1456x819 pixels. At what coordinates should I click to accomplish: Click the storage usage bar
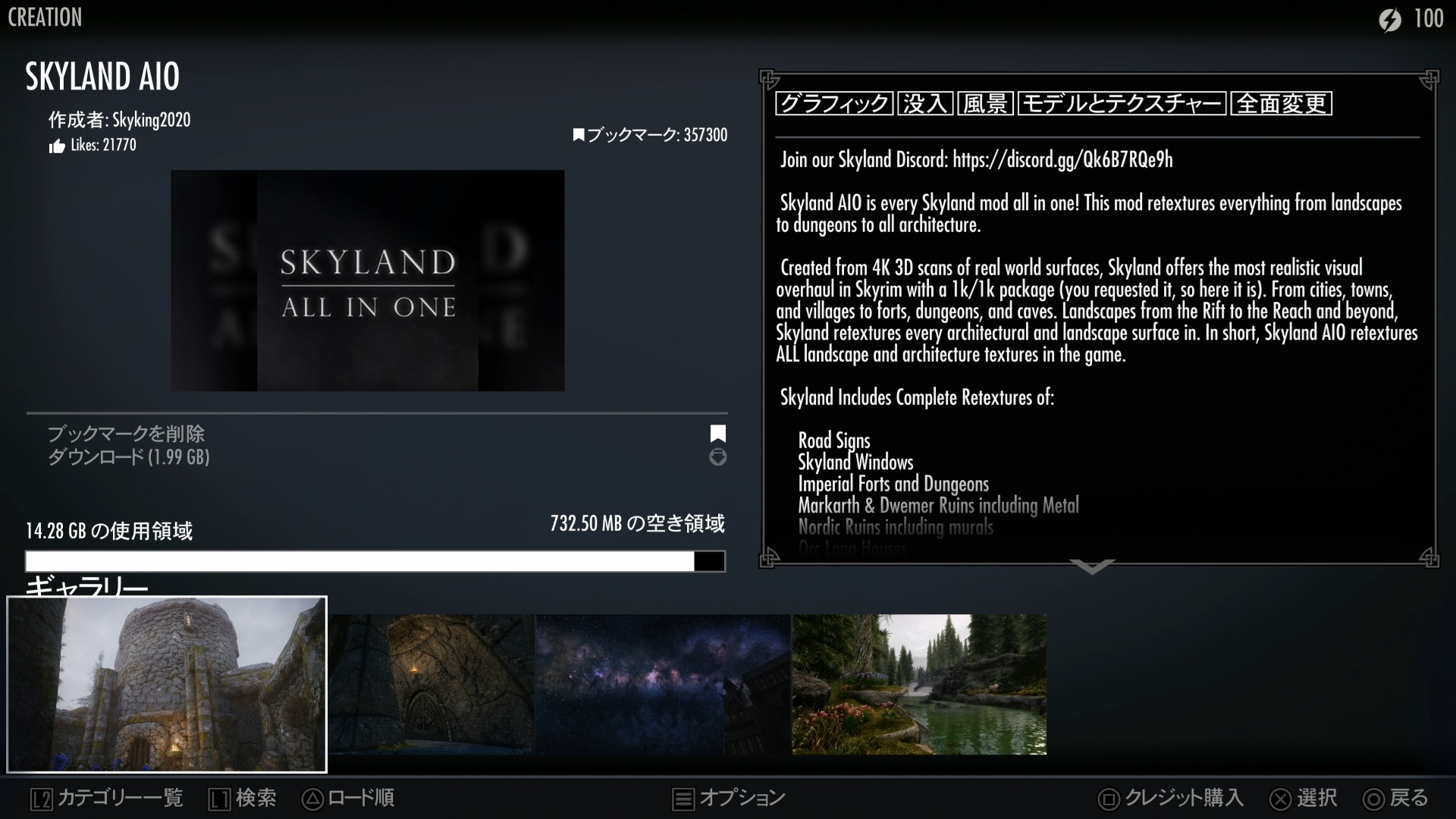[375, 561]
